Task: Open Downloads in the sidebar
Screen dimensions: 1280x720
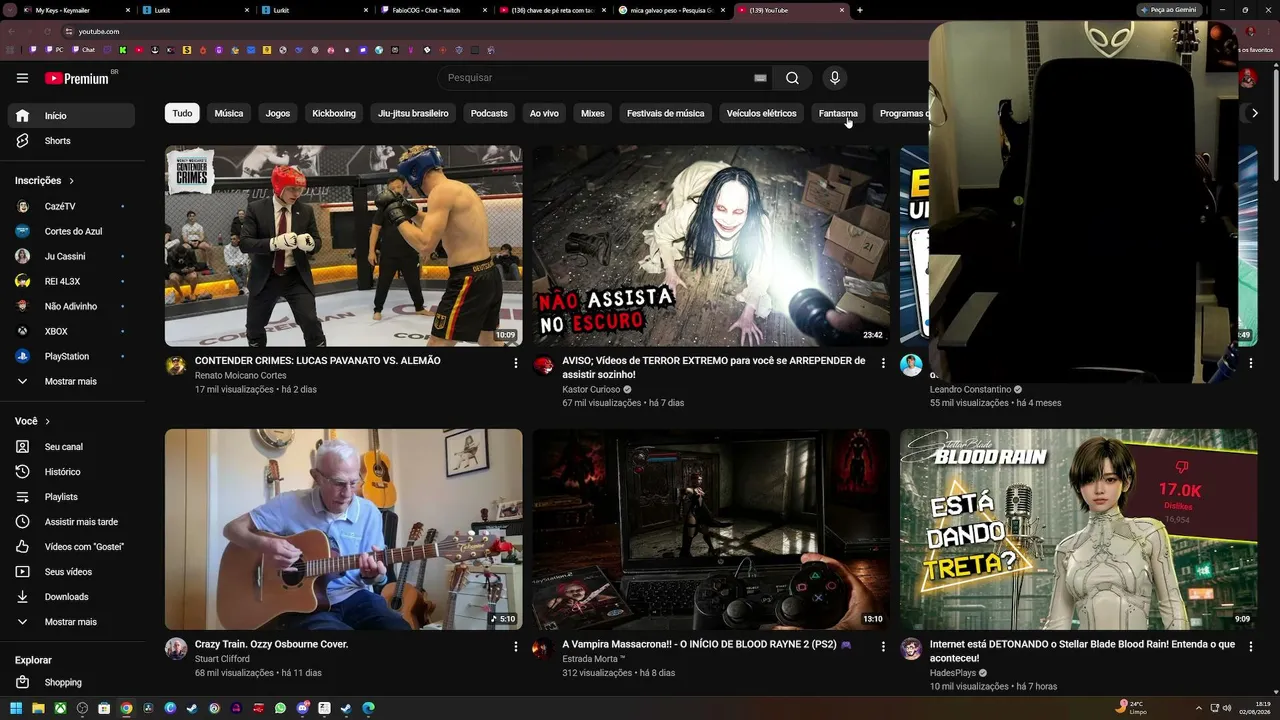Action: [x=71, y=597]
